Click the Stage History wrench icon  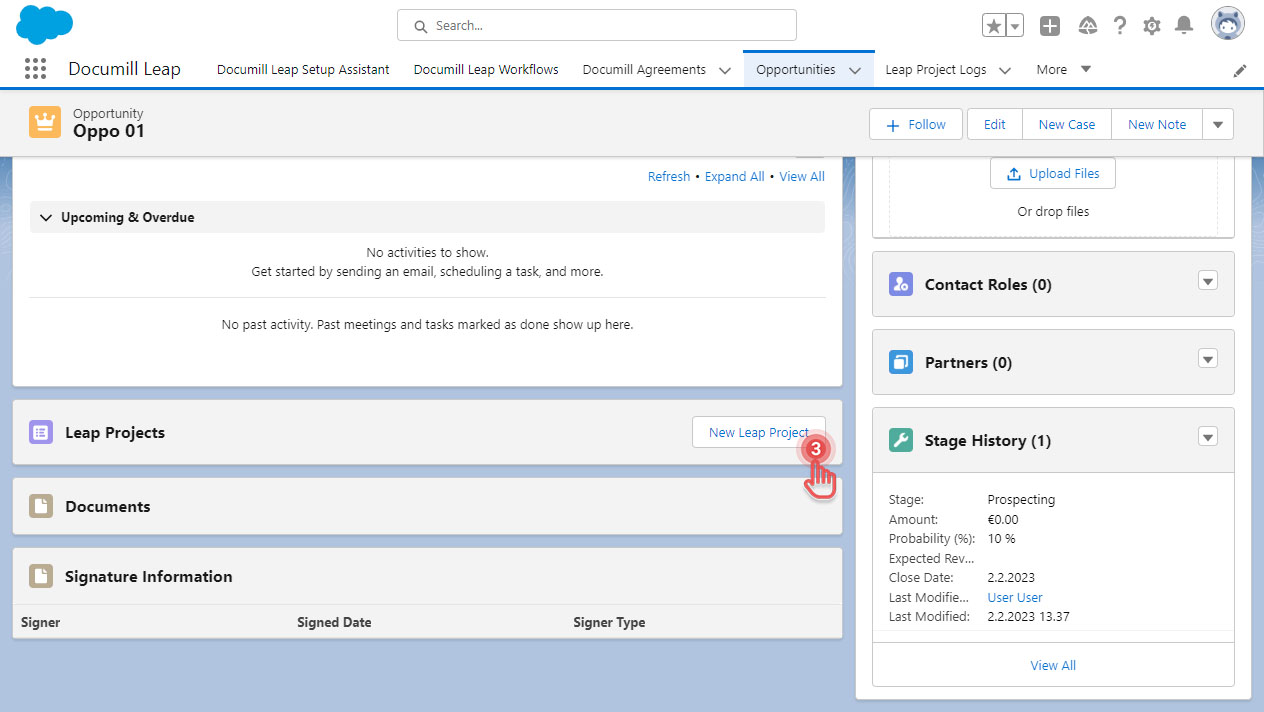point(900,439)
